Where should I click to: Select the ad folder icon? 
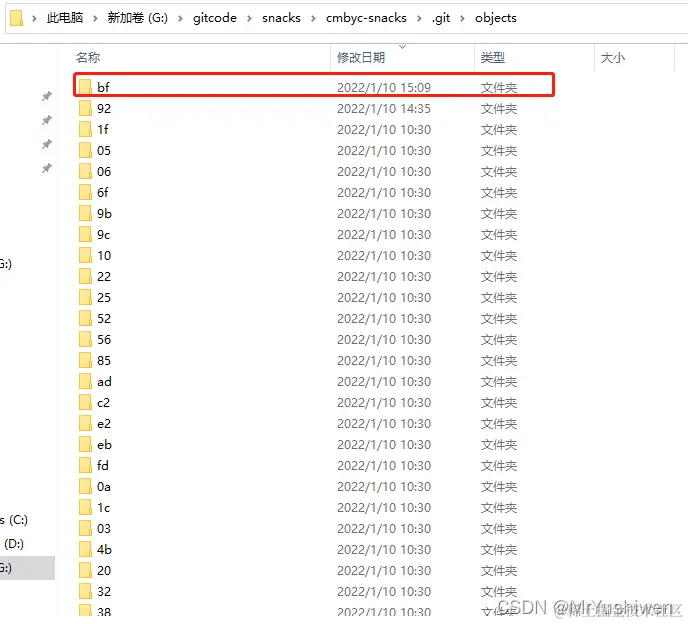(85, 382)
